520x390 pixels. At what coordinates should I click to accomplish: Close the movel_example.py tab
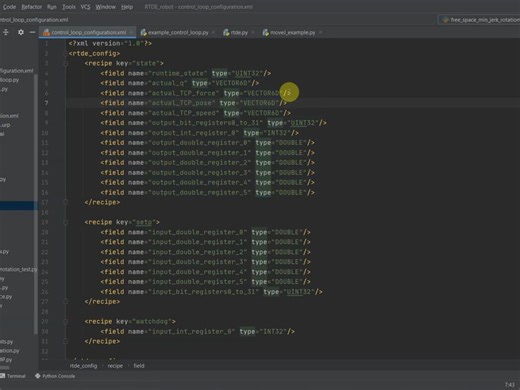click(320, 32)
